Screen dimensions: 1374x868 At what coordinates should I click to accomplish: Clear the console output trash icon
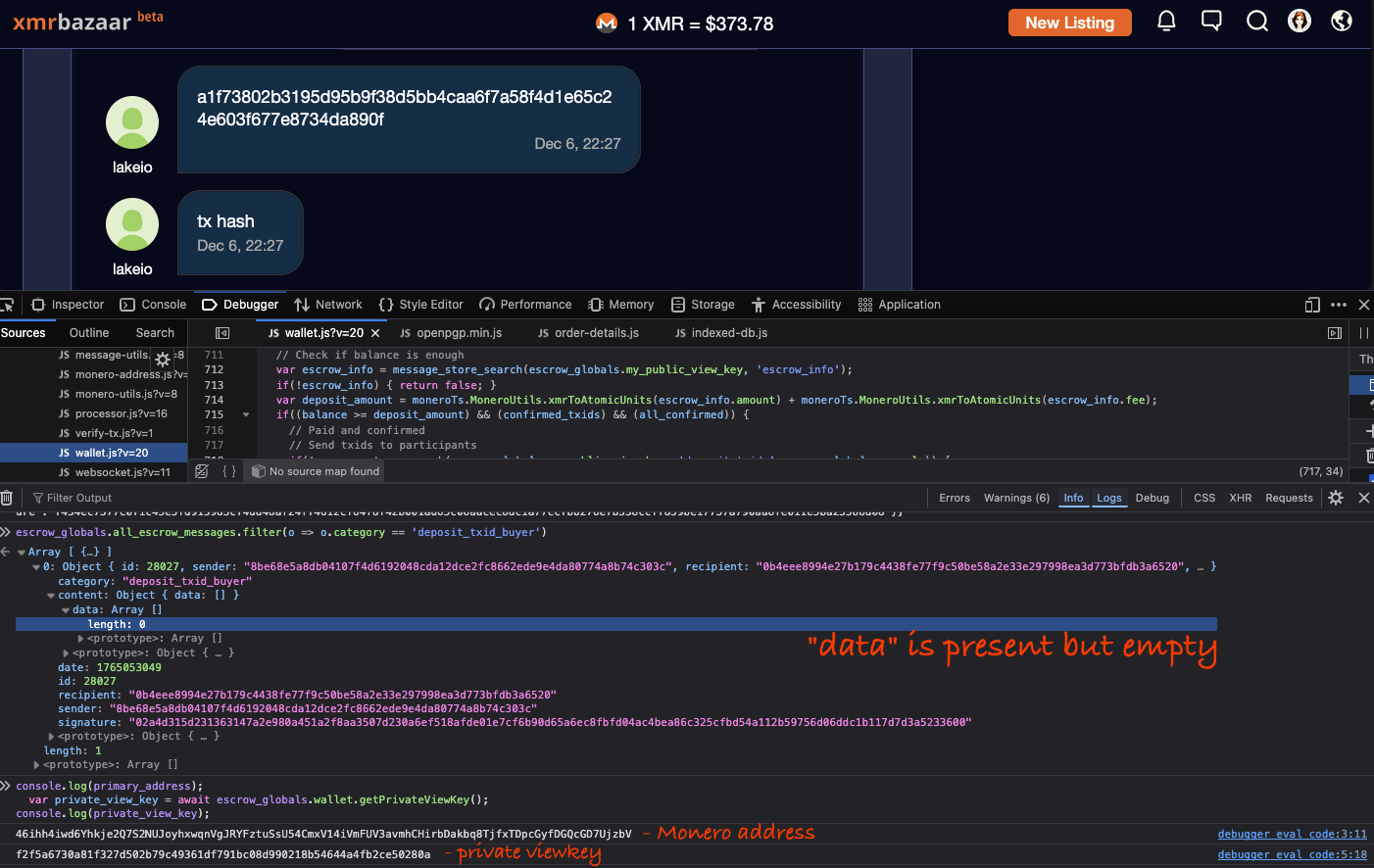(x=7, y=498)
